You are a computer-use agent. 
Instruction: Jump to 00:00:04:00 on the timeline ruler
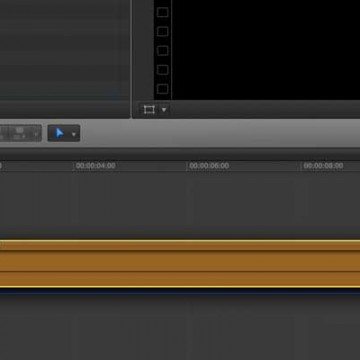pyautogui.click(x=96, y=166)
